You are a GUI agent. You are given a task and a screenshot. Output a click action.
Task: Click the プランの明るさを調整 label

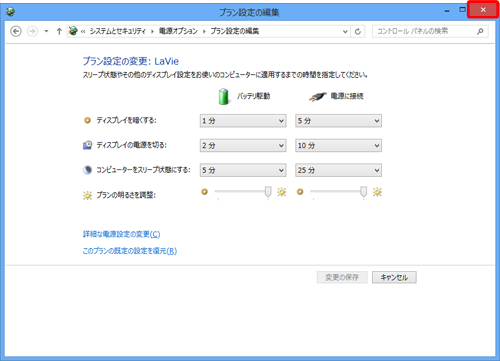[x=126, y=195]
